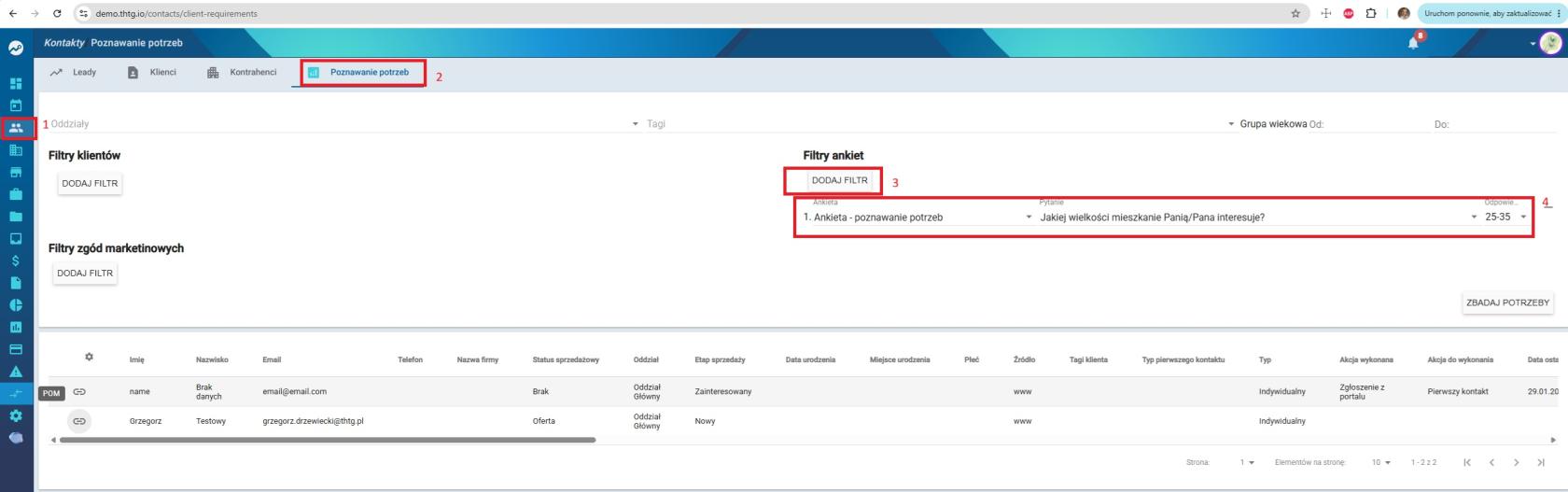Sort by Etap sprzedaży column header
Viewport: 1568px width, 492px height.
(x=720, y=359)
